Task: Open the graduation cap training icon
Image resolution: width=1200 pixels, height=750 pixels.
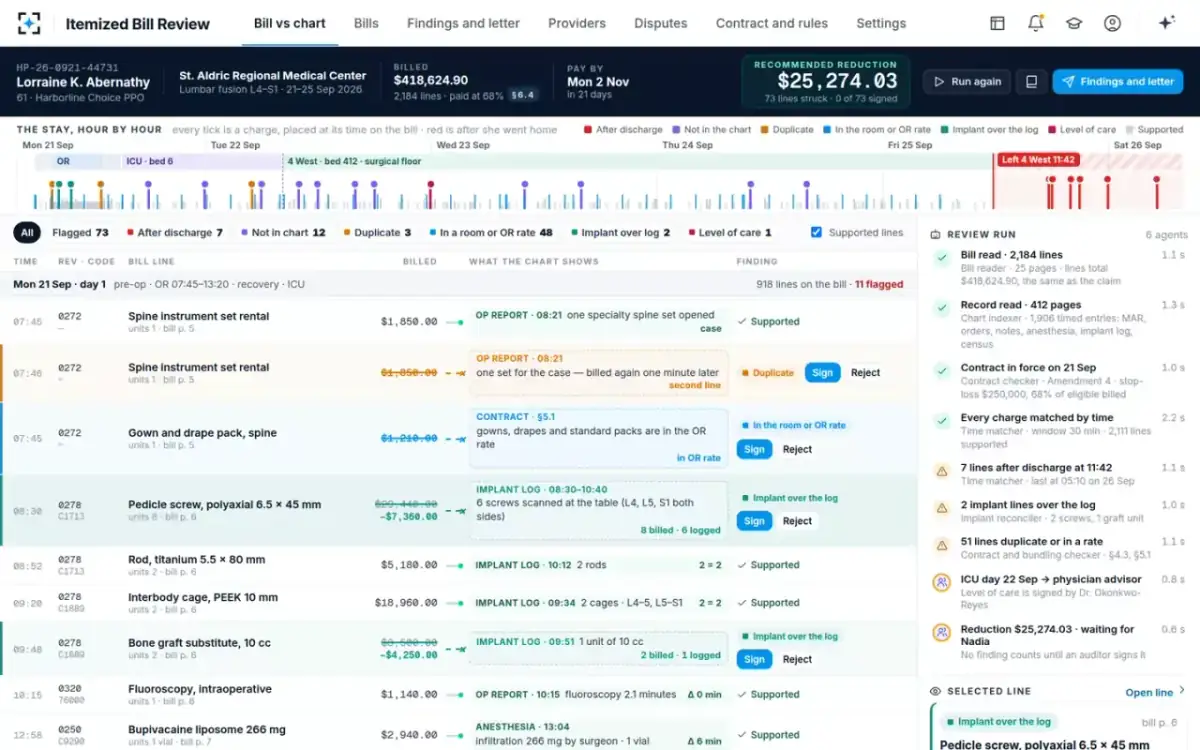Action: coord(1074,23)
